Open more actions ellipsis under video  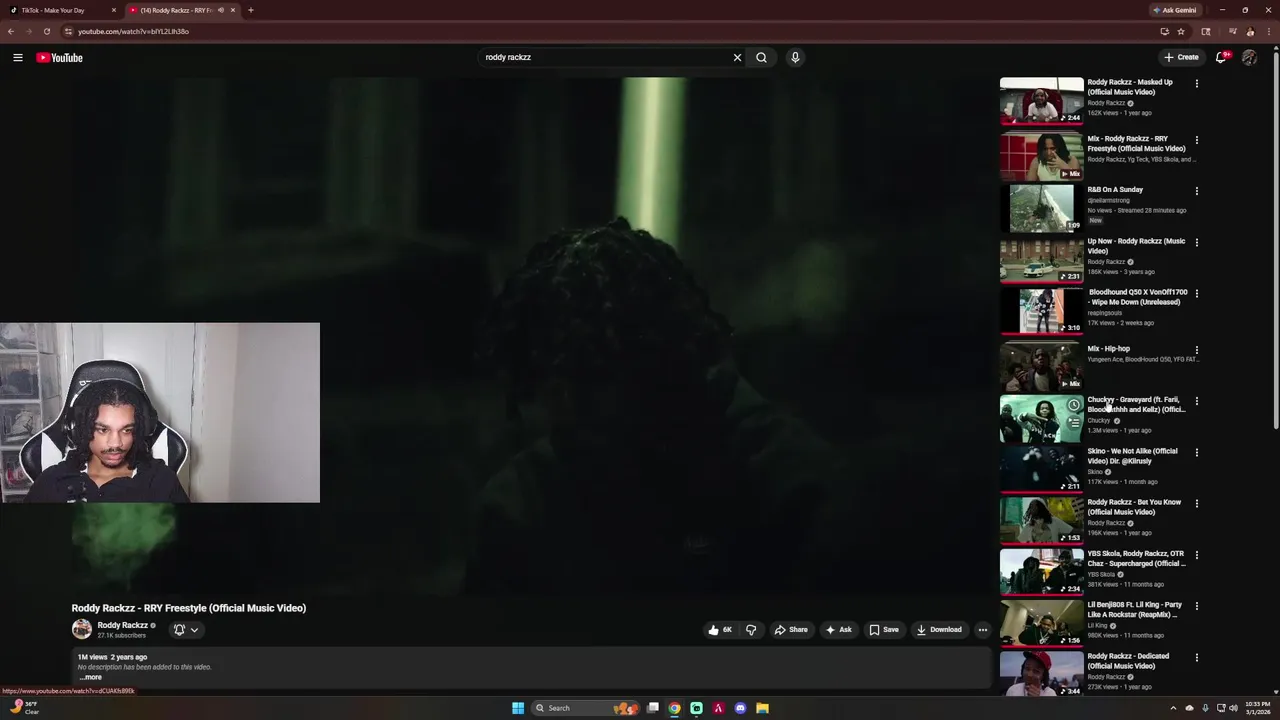[x=983, y=630]
